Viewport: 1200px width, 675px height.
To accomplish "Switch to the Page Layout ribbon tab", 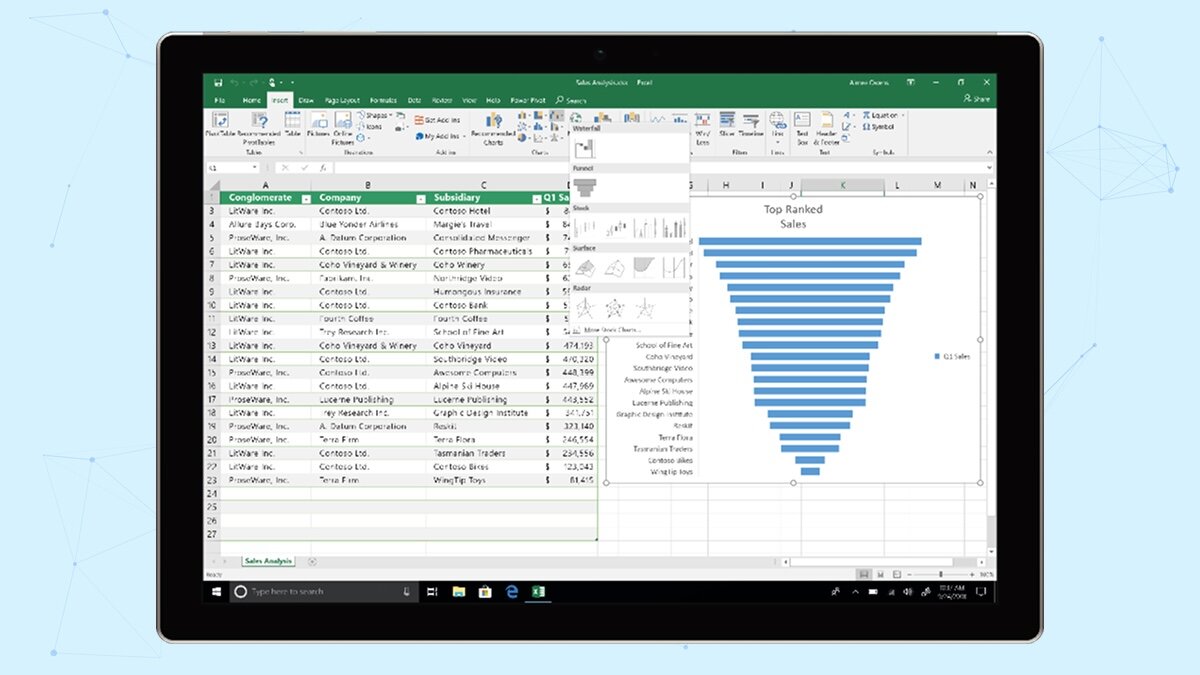I will tap(340, 100).
